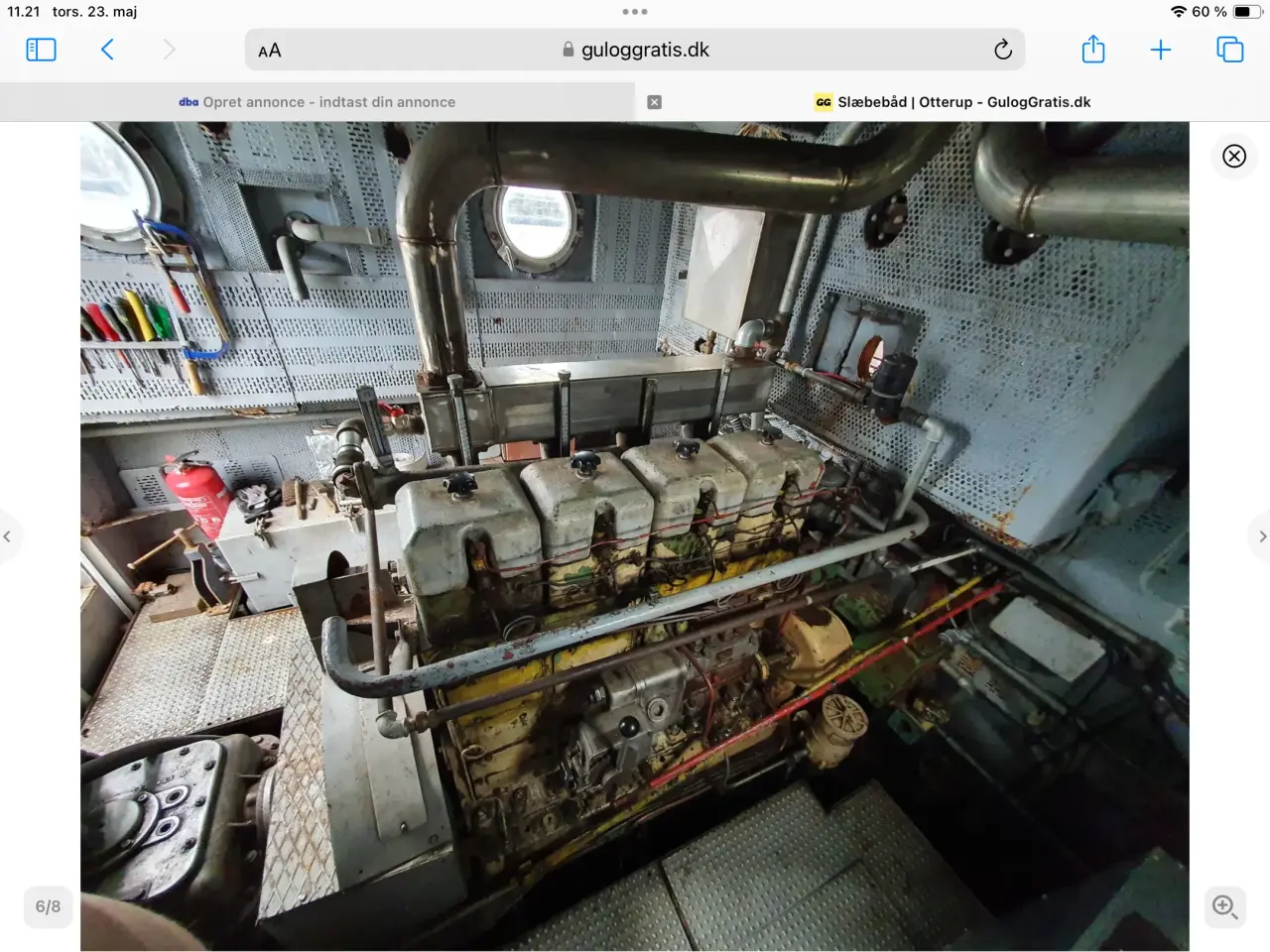The image size is (1270, 952).
Task: Zoom into the photo with magnifier icon
Action: pyautogui.click(x=1224, y=906)
